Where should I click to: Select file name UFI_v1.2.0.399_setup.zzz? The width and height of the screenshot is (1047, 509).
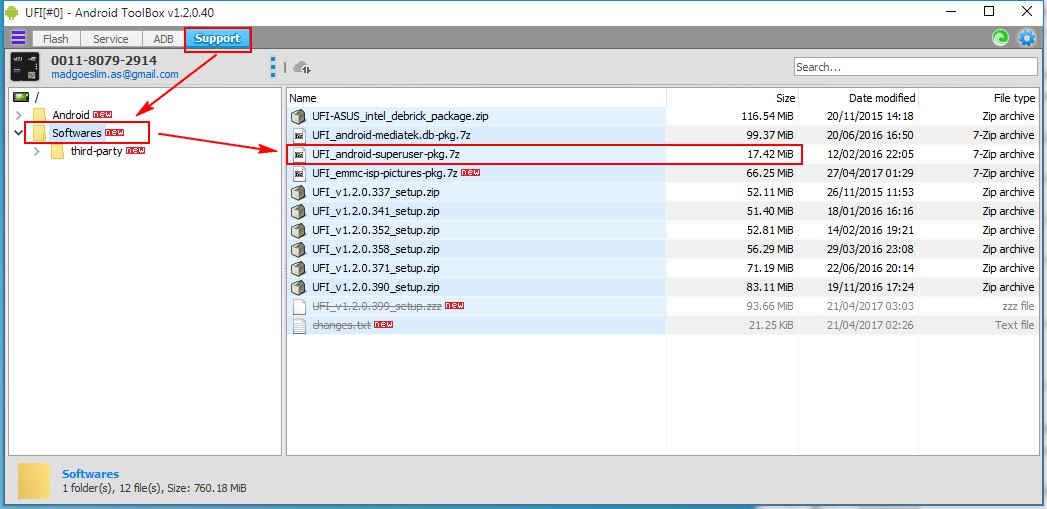[x=377, y=307]
